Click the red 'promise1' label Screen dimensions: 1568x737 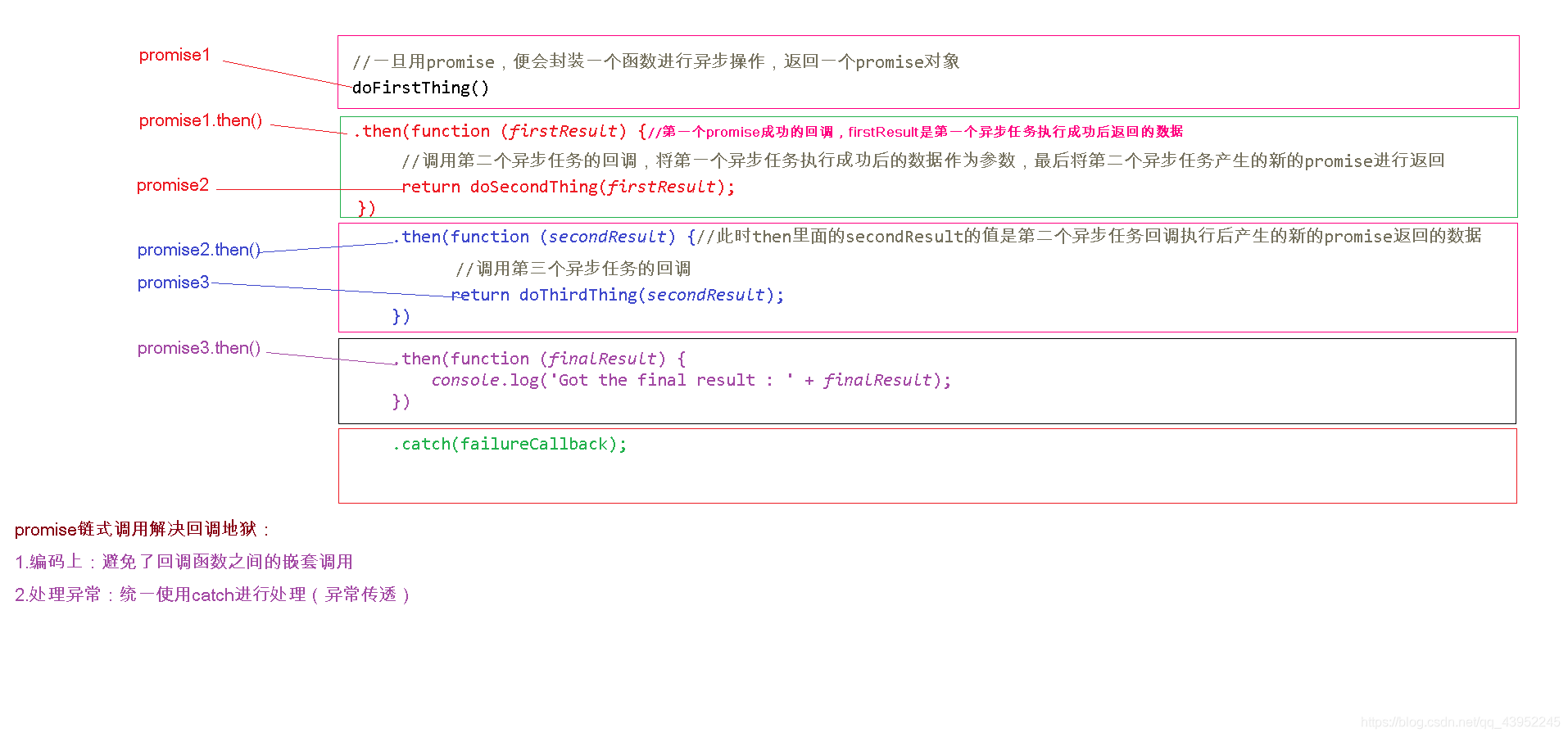click(x=174, y=55)
